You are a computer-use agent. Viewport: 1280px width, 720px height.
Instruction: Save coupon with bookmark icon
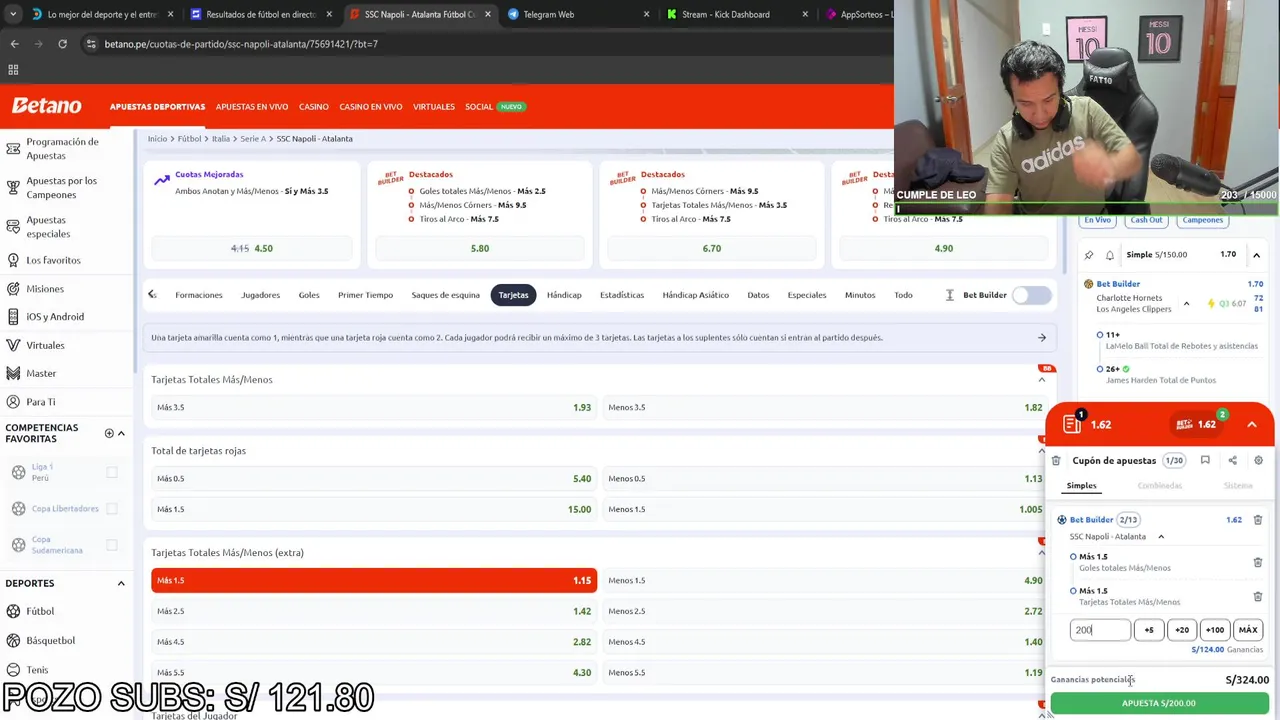(1205, 461)
